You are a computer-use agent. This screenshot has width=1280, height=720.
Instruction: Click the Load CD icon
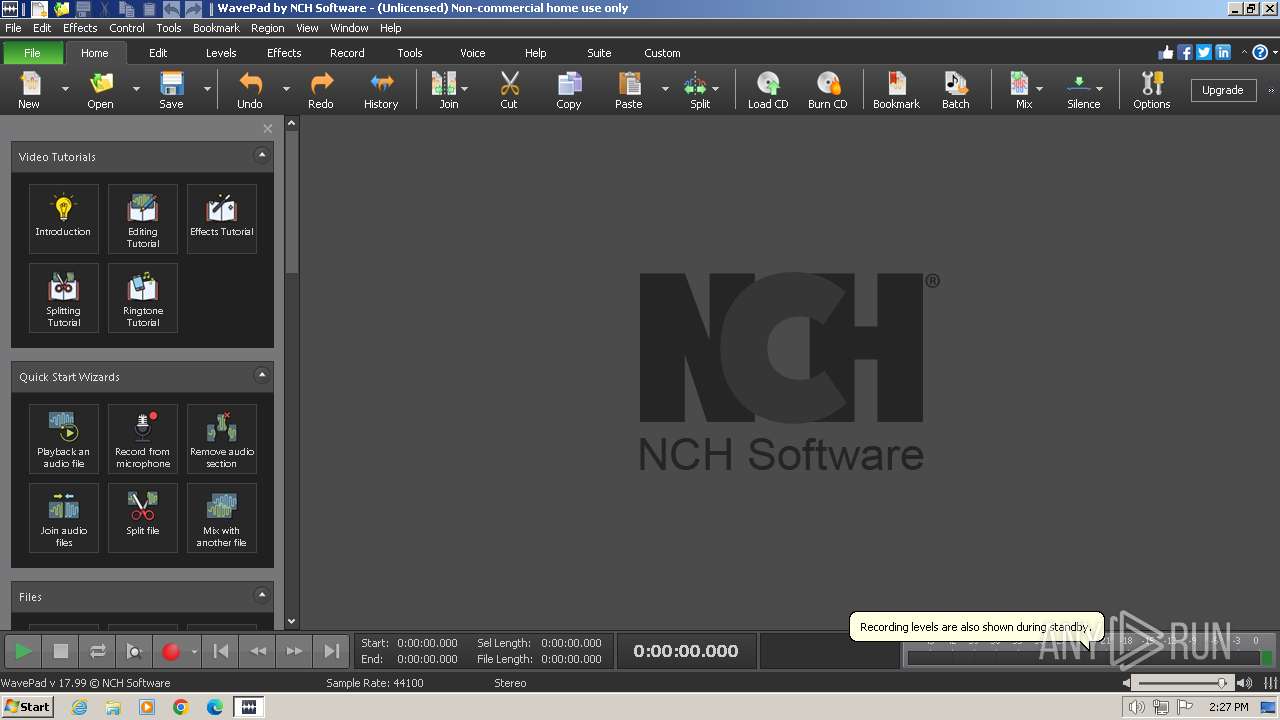[x=768, y=89]
